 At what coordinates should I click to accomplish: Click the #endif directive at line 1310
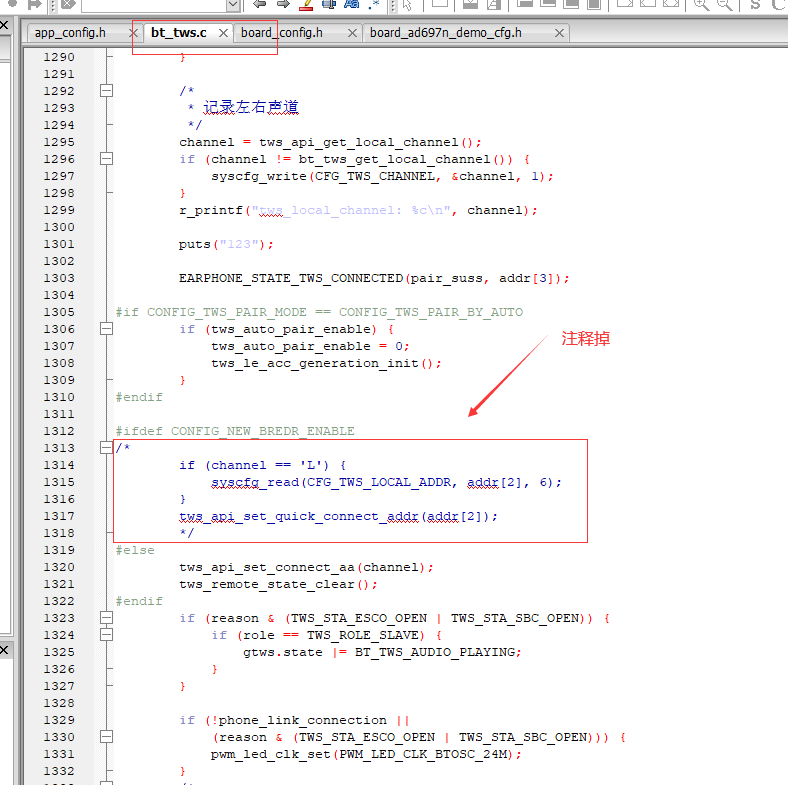click(x=139, y=398)
